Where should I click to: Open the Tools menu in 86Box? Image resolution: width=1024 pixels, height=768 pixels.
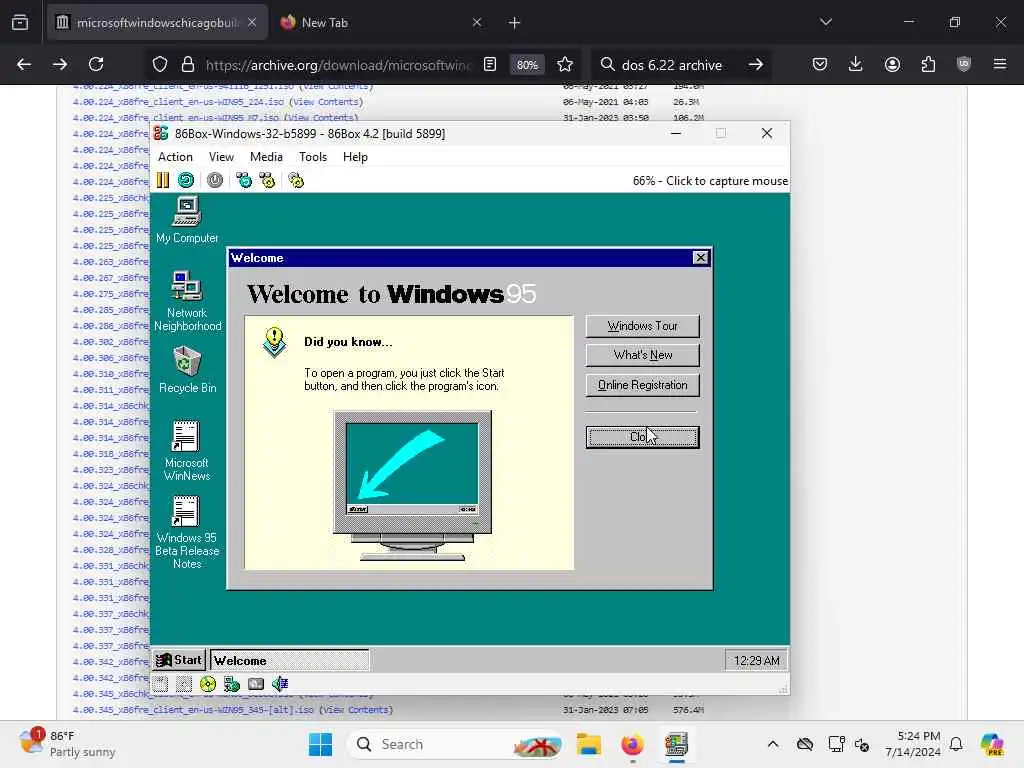click(x=313, y=157)
